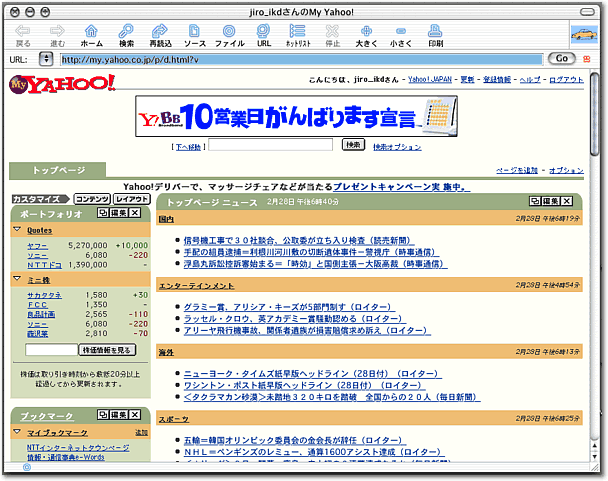Click the Y!BB banner advertisement

[296, 116]
